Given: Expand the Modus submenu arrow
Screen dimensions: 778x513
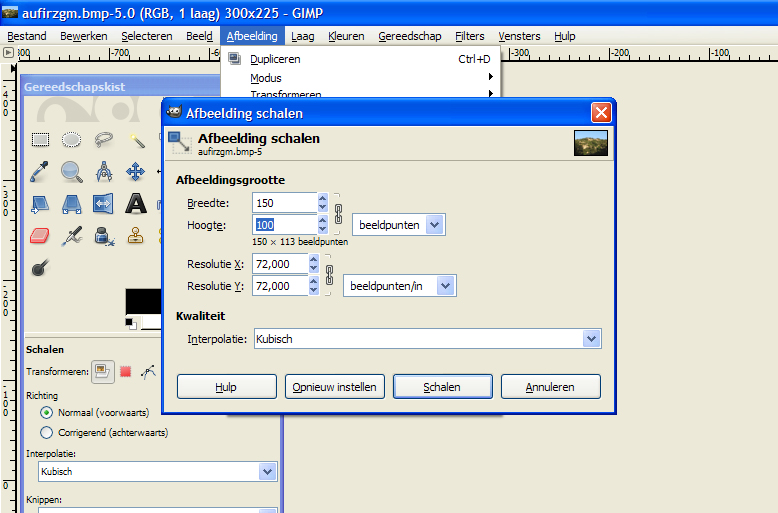Looking at the screenshot, I should pyautogui.click(x=490, y=77).
